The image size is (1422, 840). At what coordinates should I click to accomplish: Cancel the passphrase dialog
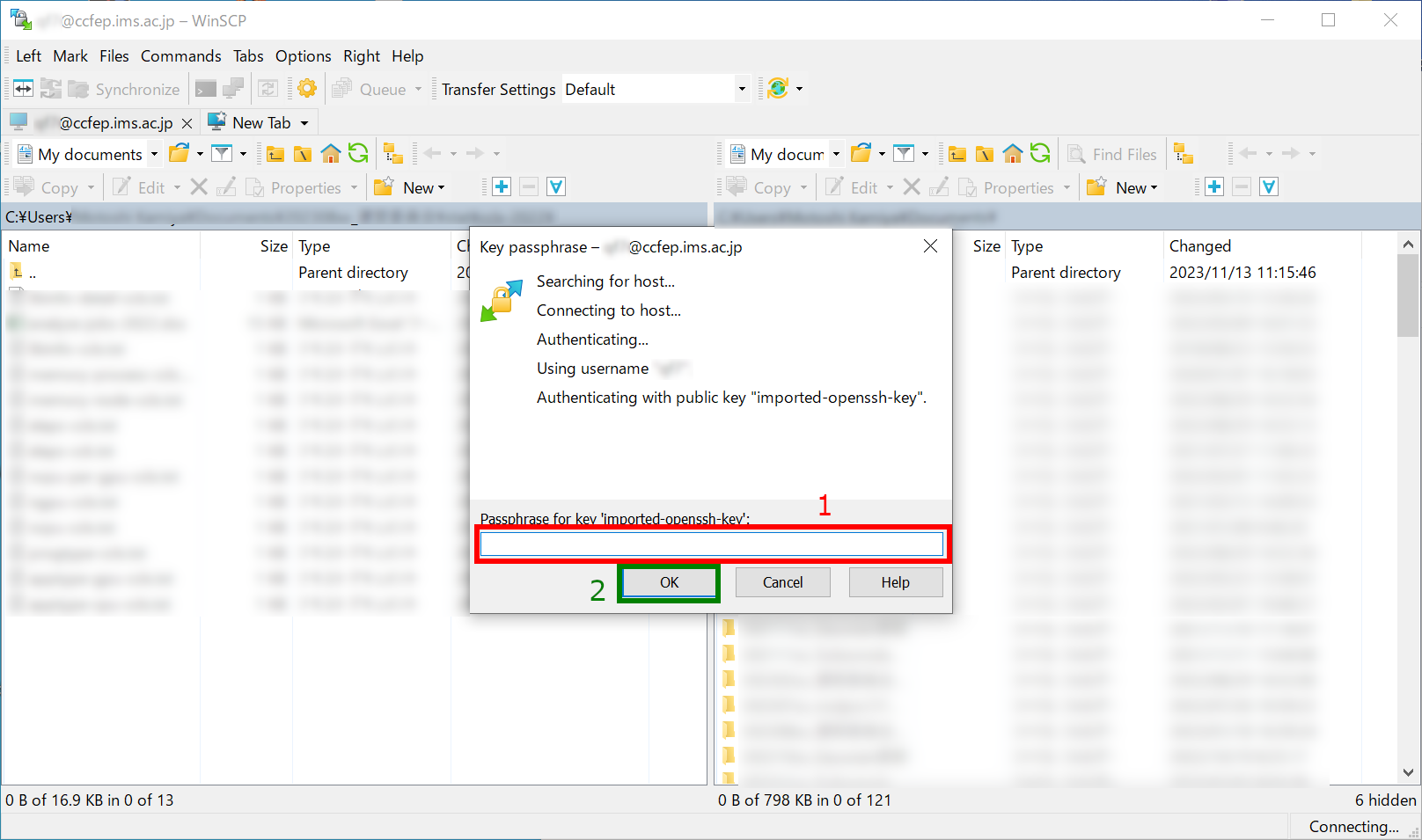point(782,582)
